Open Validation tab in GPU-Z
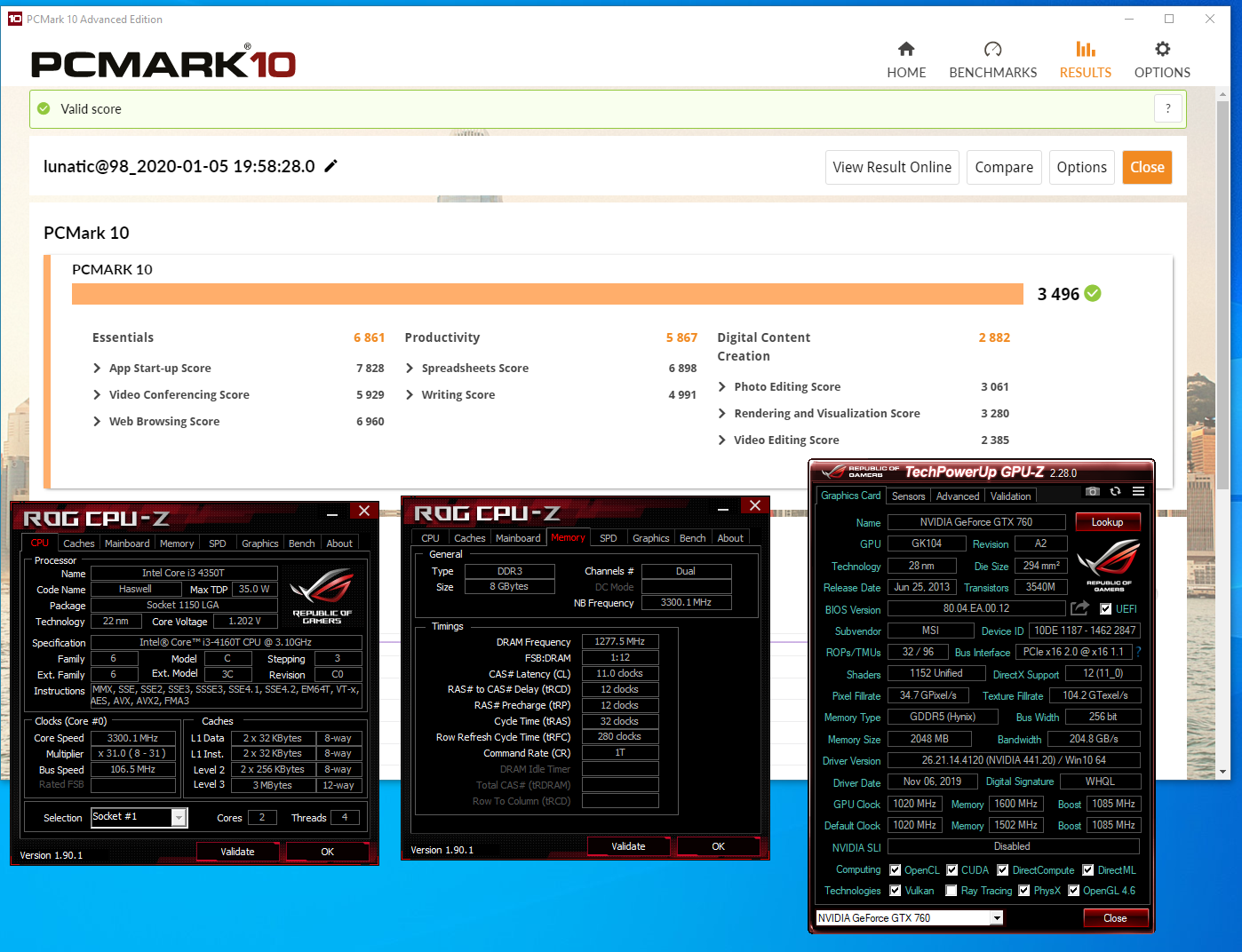This screenshot has height=952, width=1242. (x=1011, y=496)
